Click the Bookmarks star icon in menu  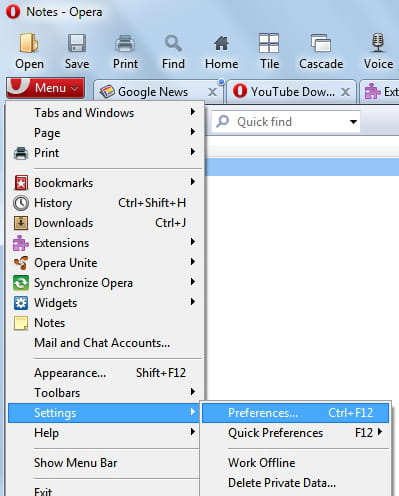(x=21, y=183)
